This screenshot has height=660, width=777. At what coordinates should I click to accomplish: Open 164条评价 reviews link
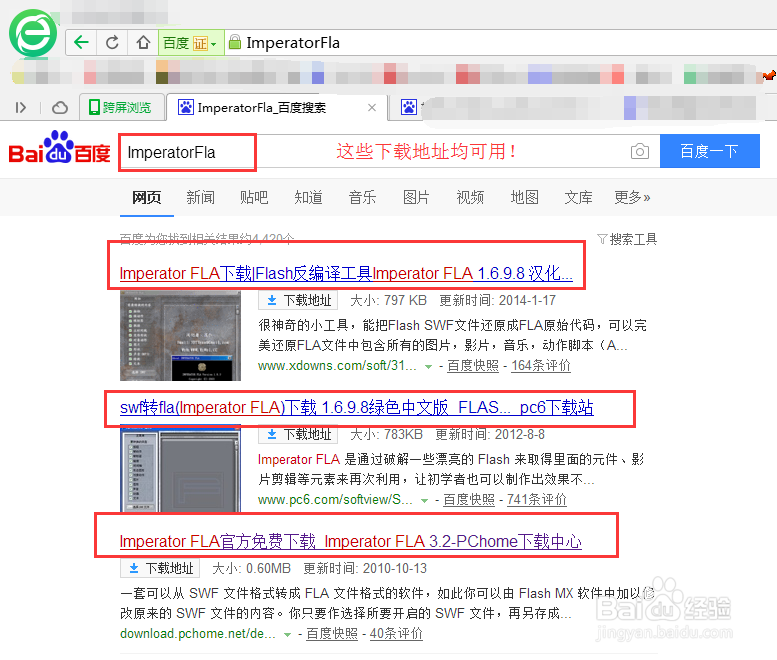point(541,366)
